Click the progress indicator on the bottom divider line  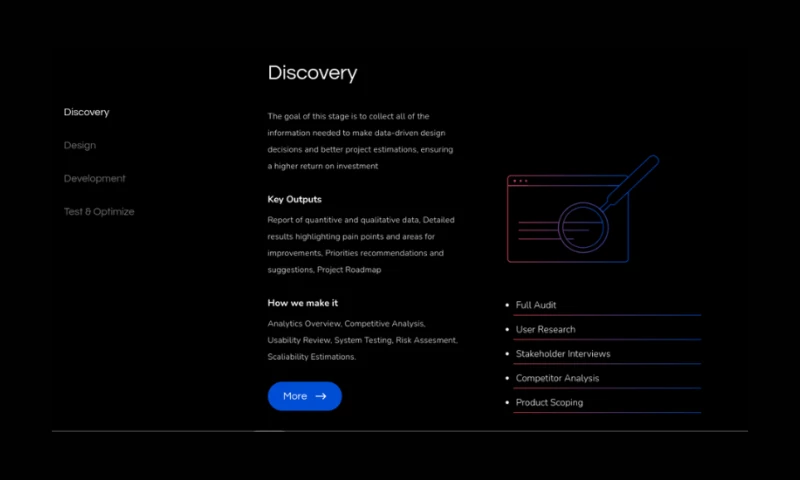[269, 431]
